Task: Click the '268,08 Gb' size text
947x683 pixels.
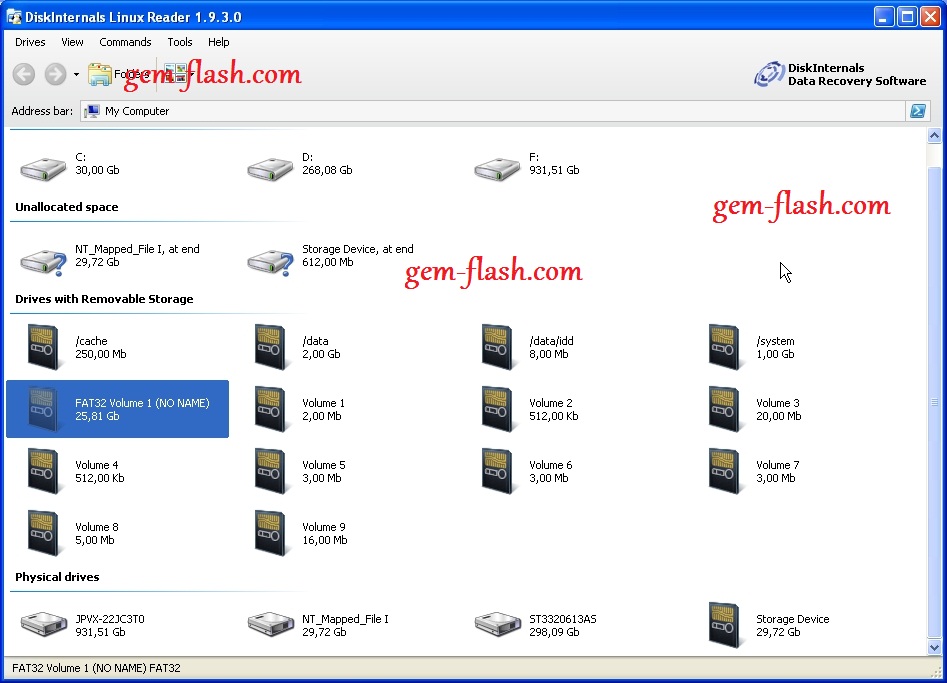Action: pos(327,170)
